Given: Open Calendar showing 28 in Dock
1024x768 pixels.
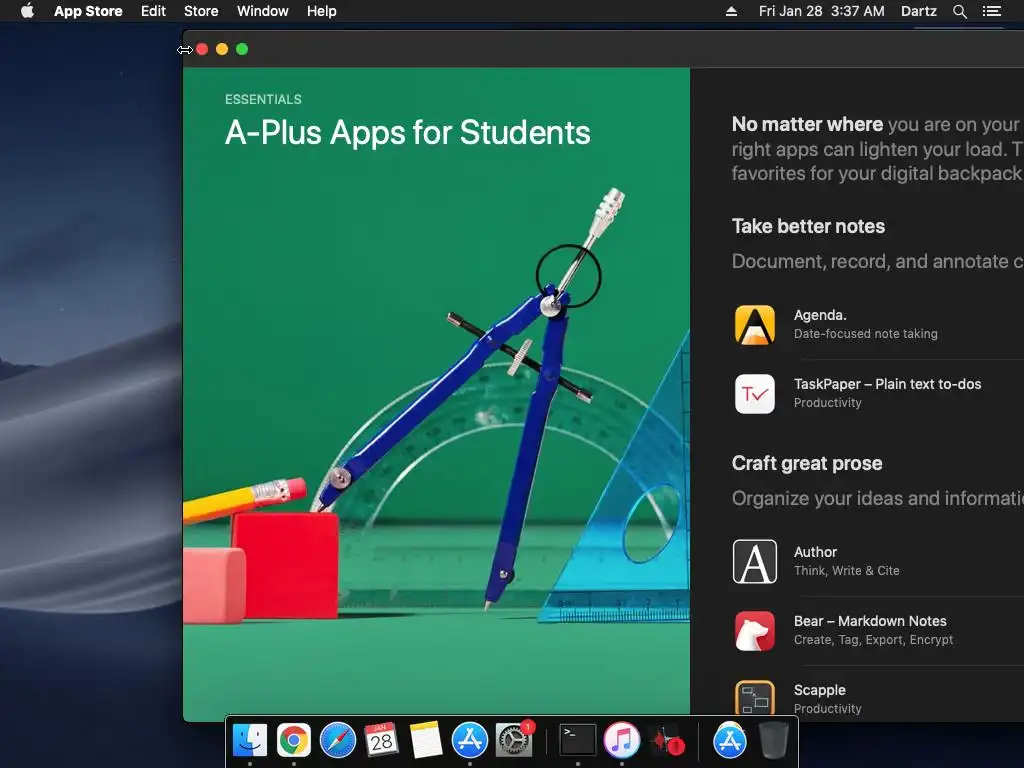Looking at the screenshot, I should pyautogui.click(x=381, y=741).
